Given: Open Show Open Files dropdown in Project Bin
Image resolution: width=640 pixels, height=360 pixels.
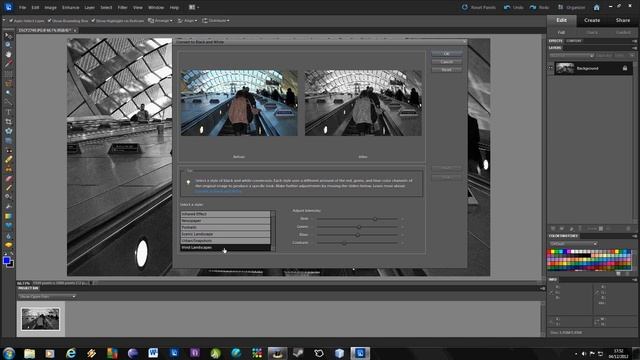Looking at the screenshot, I should [x=47, y=296].
